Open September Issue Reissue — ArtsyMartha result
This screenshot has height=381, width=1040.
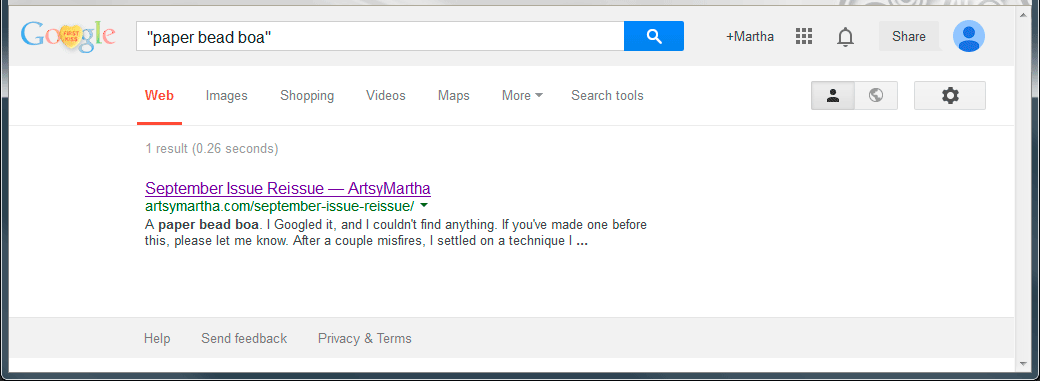coord(288,188)
